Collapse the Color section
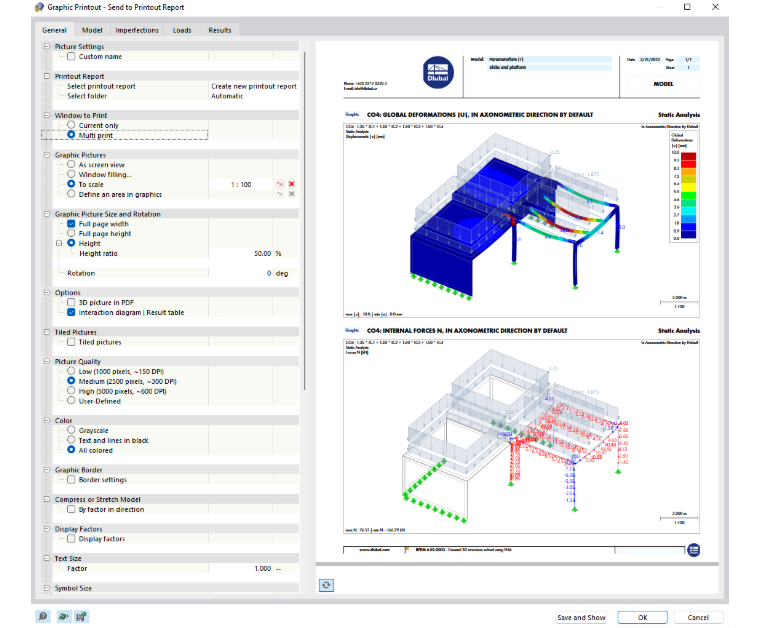This screenshot has width=760, height=628. coord(47,420)
